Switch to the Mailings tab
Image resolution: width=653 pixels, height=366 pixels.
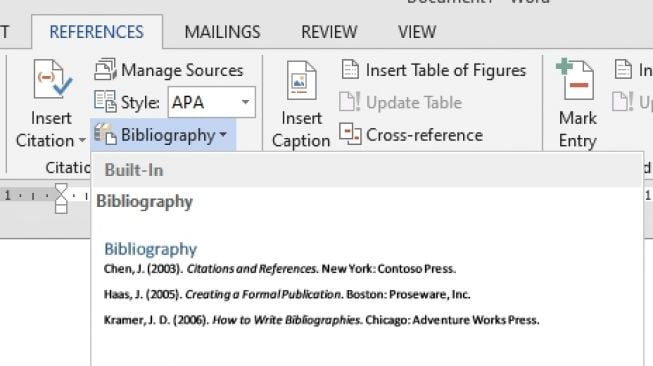(x=222, y=32)
